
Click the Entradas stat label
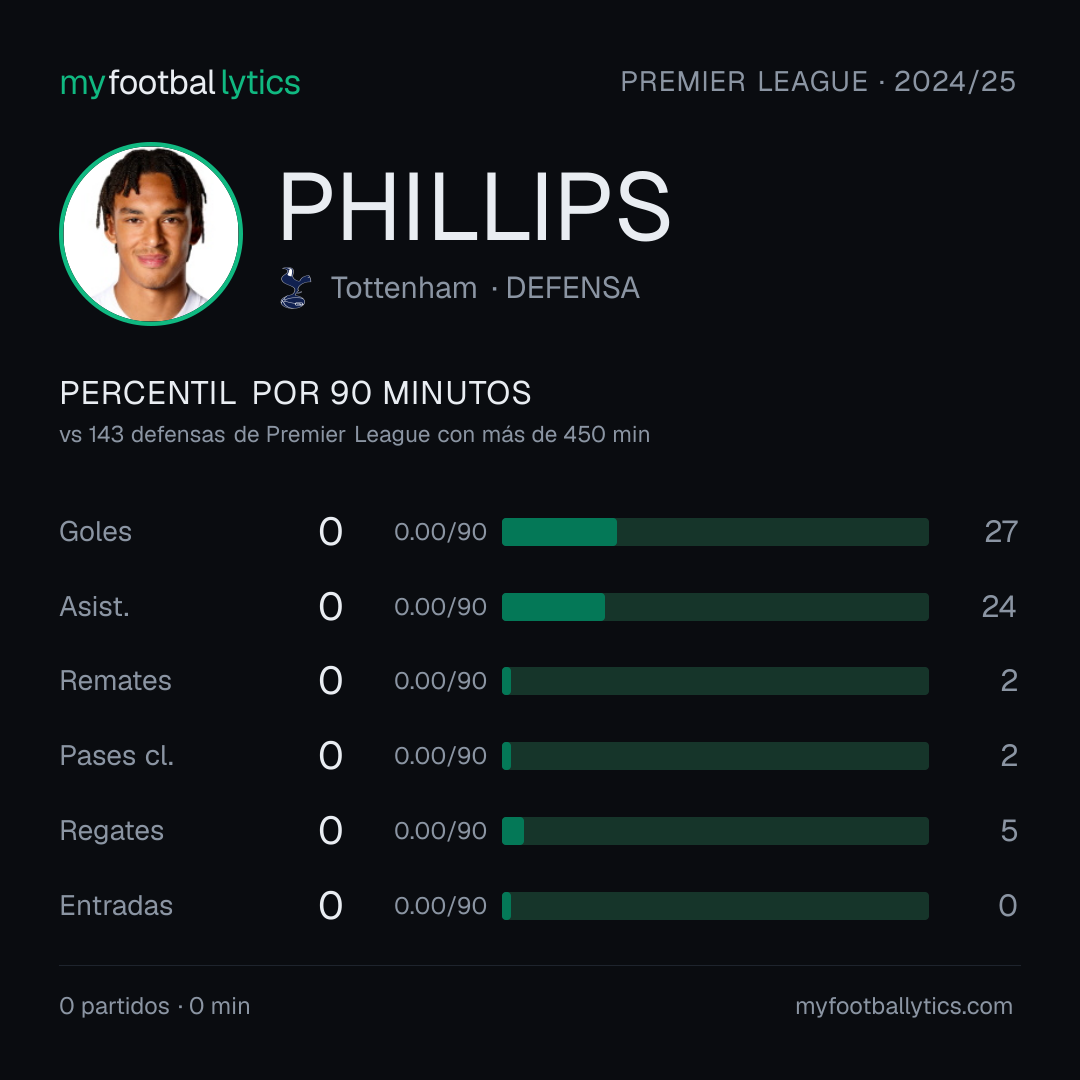click(116, 906)
